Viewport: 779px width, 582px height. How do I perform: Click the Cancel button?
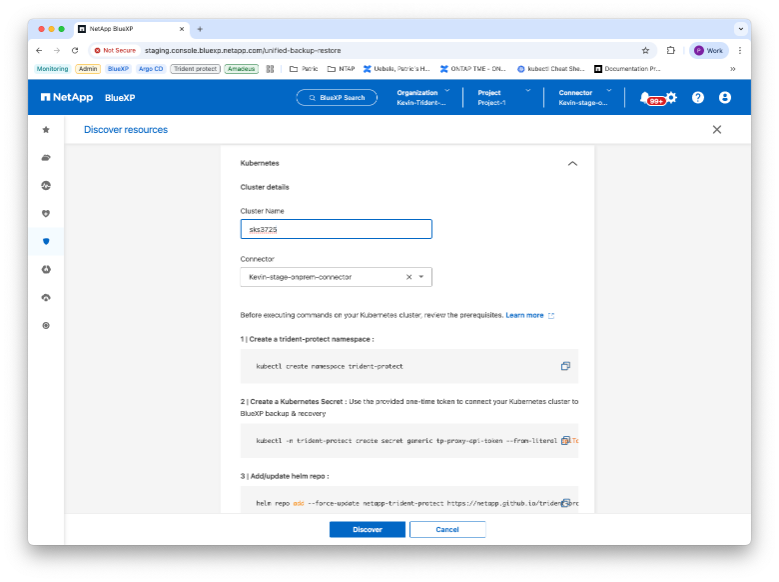tap(447, 529)
